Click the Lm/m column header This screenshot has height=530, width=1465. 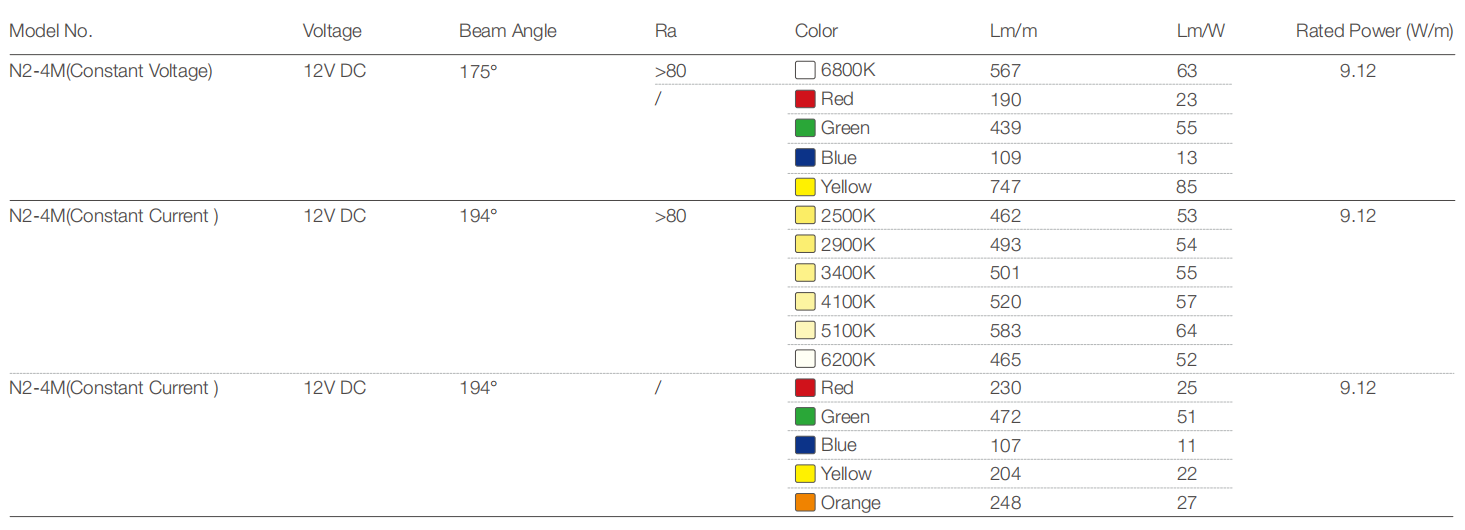tap(1013, 31)
